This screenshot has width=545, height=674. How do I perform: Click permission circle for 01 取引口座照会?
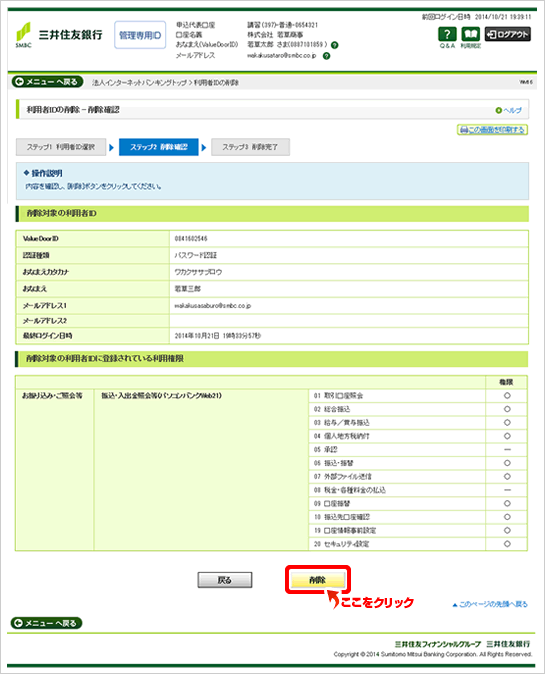coord(507,395)
